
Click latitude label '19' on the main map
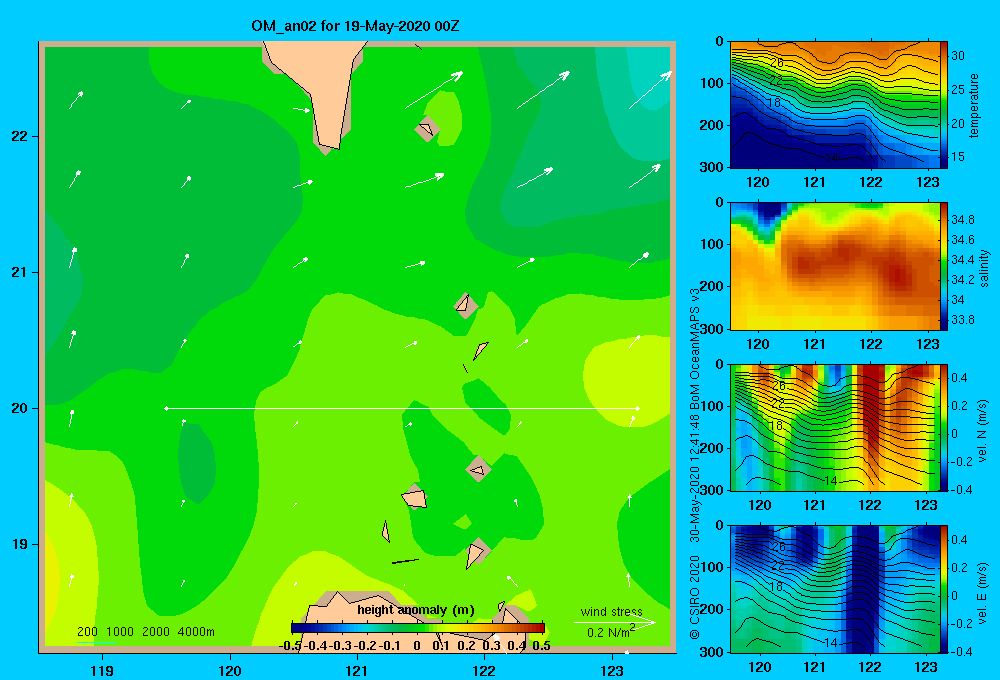point(19,544)
